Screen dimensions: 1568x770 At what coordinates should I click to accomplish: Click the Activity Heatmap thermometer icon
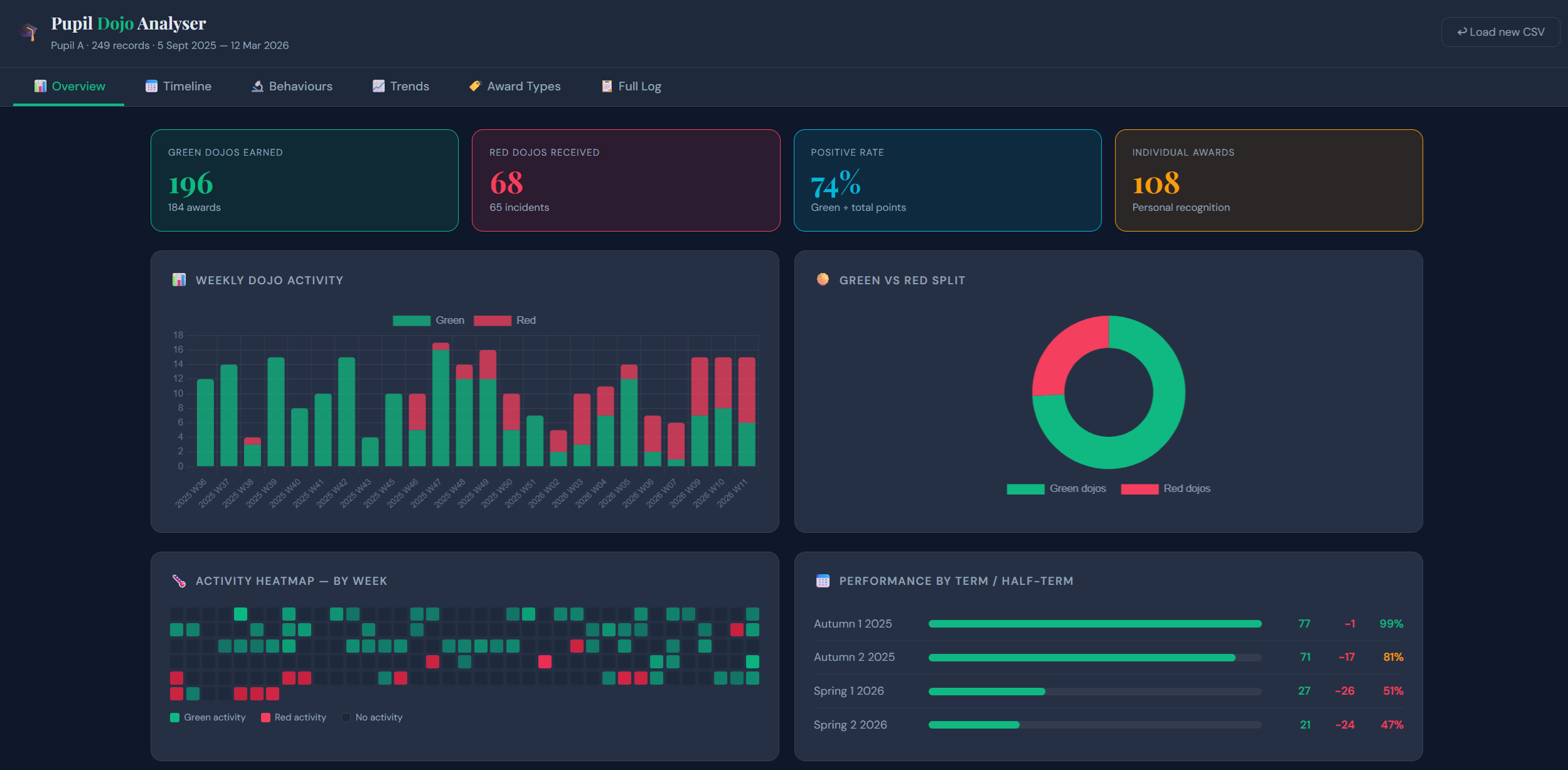click(179, 581)
